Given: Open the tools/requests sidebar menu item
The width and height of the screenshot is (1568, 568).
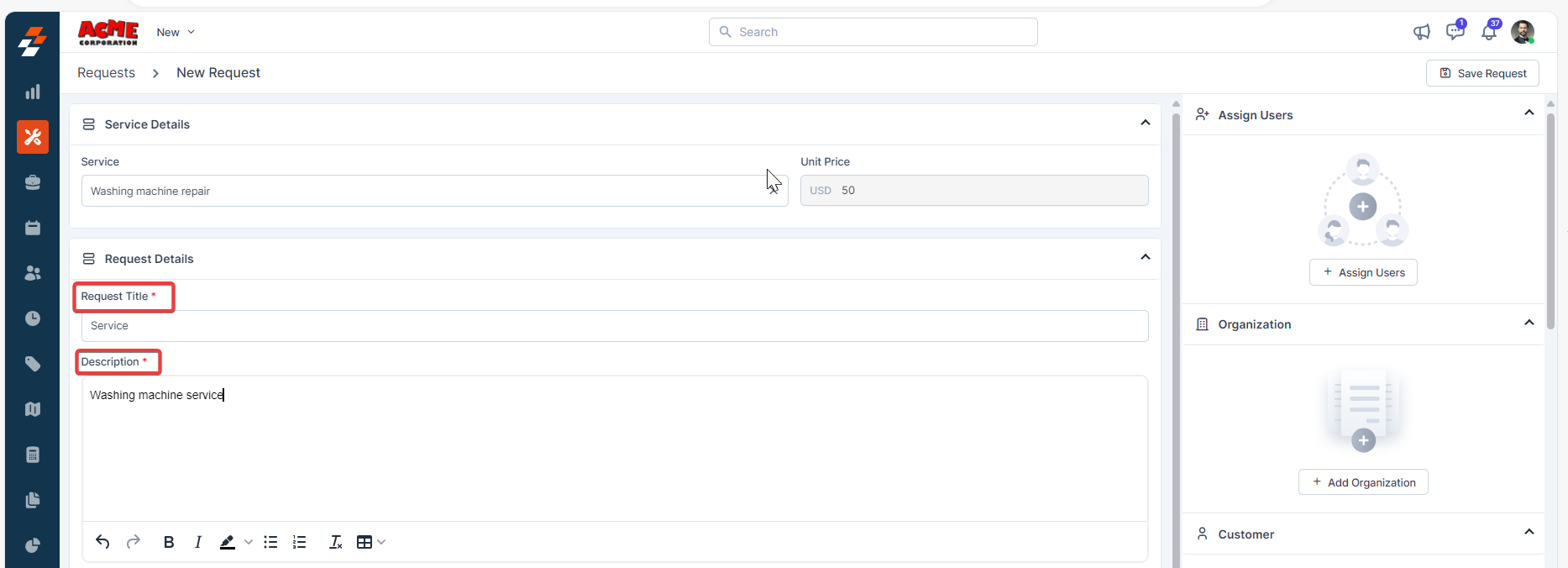Looking at the screenshot, I should pyautogui.click(x=33, y=137).
